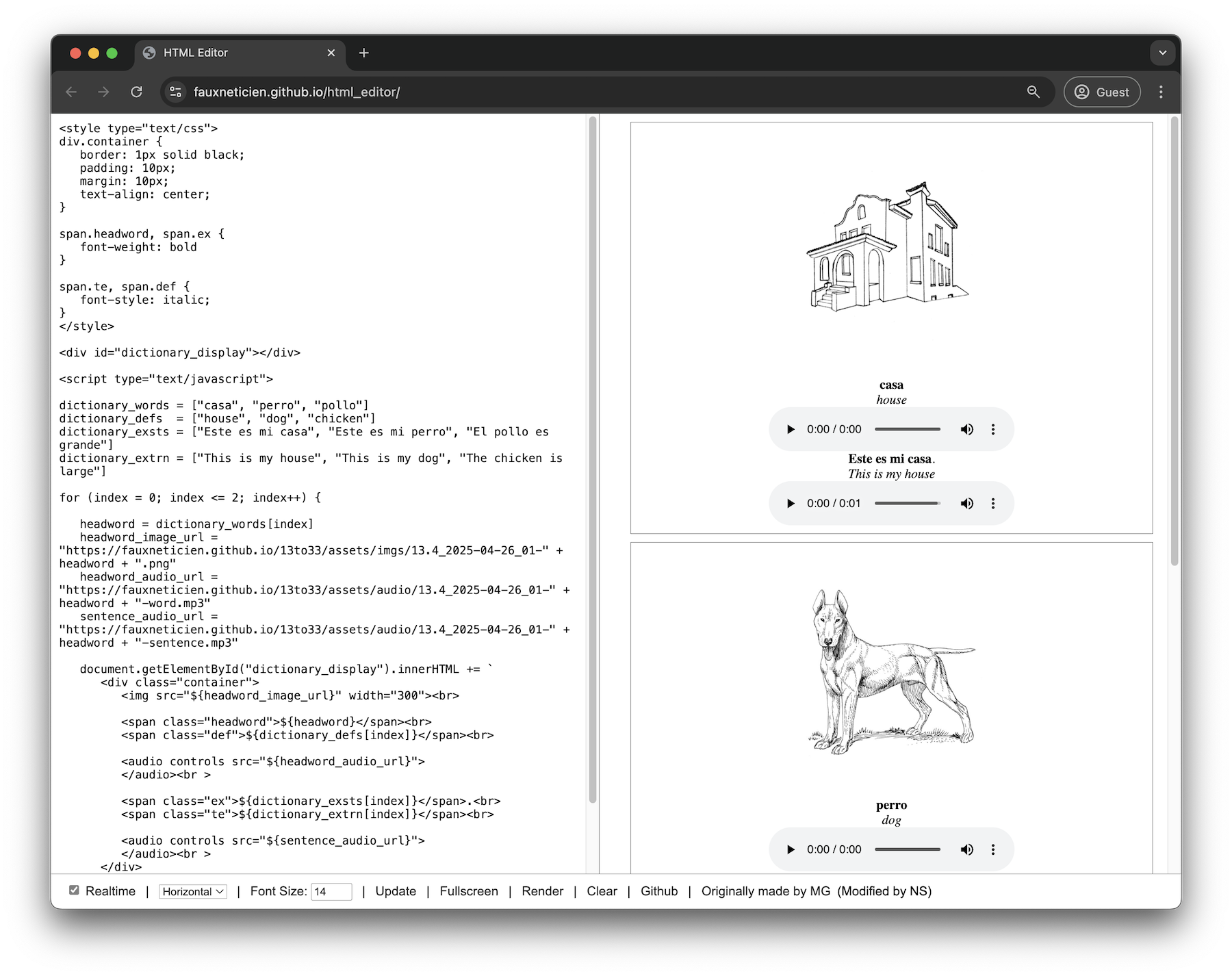Select the HTML Editor tab
1232x976 pixels.
click(x=240, y=53)
